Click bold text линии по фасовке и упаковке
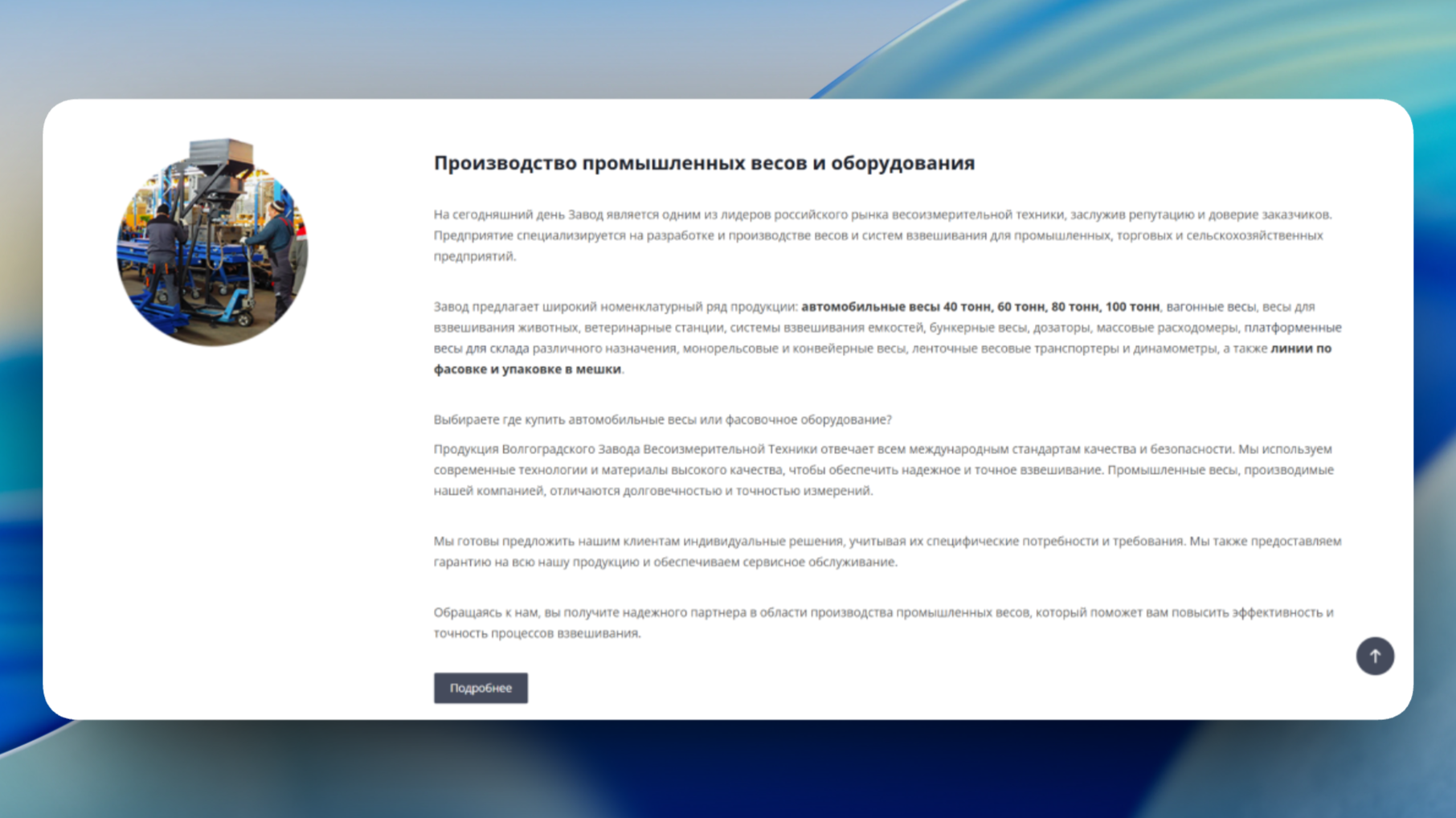The width and height of the screenshot is (1456, 818). pyautogui.click(x=882, y=358)
